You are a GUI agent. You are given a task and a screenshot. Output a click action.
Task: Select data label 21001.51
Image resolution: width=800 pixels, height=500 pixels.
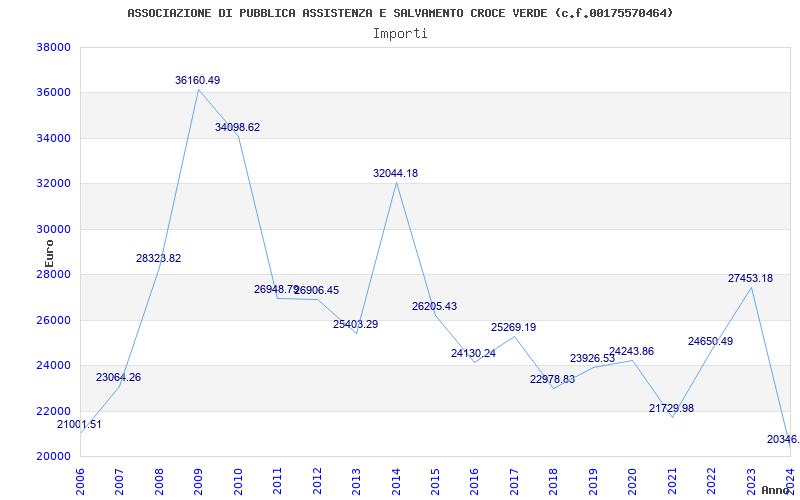pyautogui.click(x=79, y=424)
